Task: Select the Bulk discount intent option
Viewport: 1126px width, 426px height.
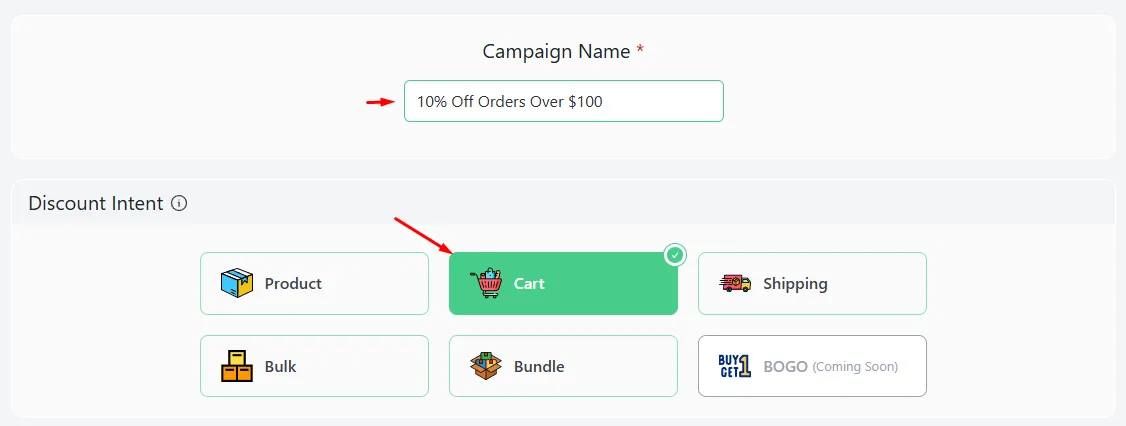Action: tap(315, 366)
